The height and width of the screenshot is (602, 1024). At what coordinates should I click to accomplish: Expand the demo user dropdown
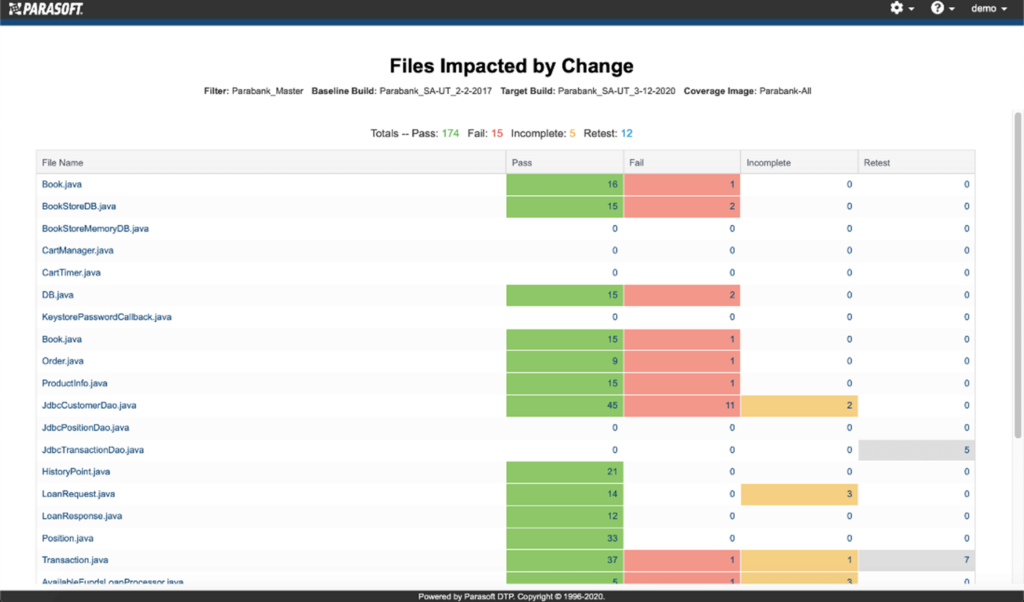(989, 8)
